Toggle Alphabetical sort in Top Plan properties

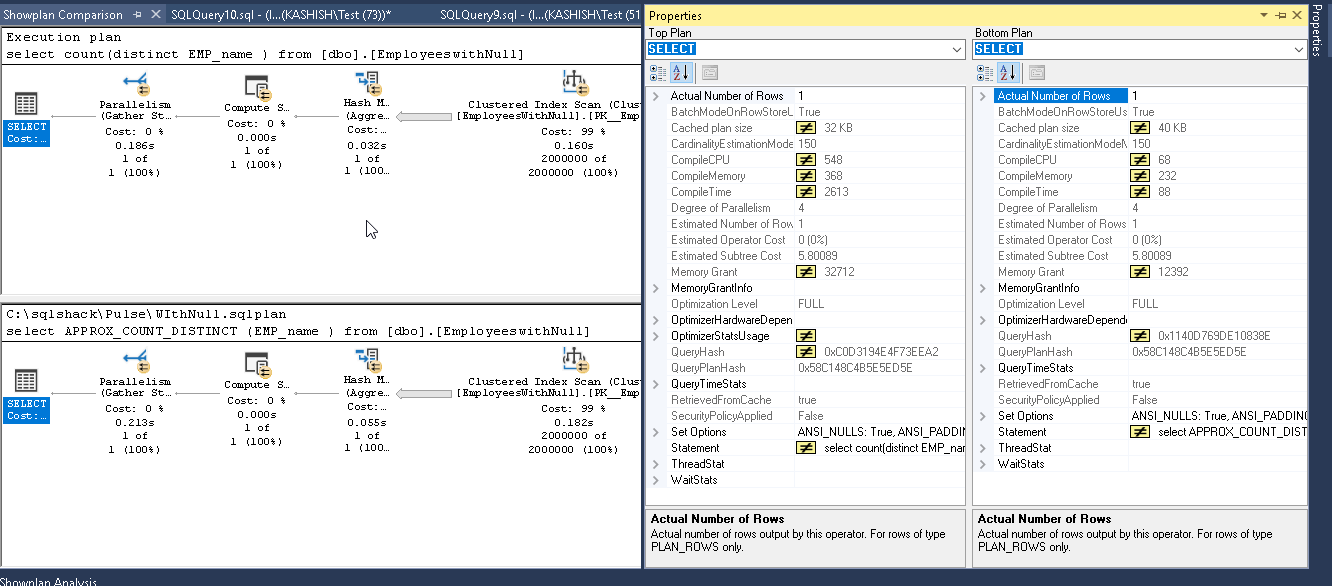point(681,73)
